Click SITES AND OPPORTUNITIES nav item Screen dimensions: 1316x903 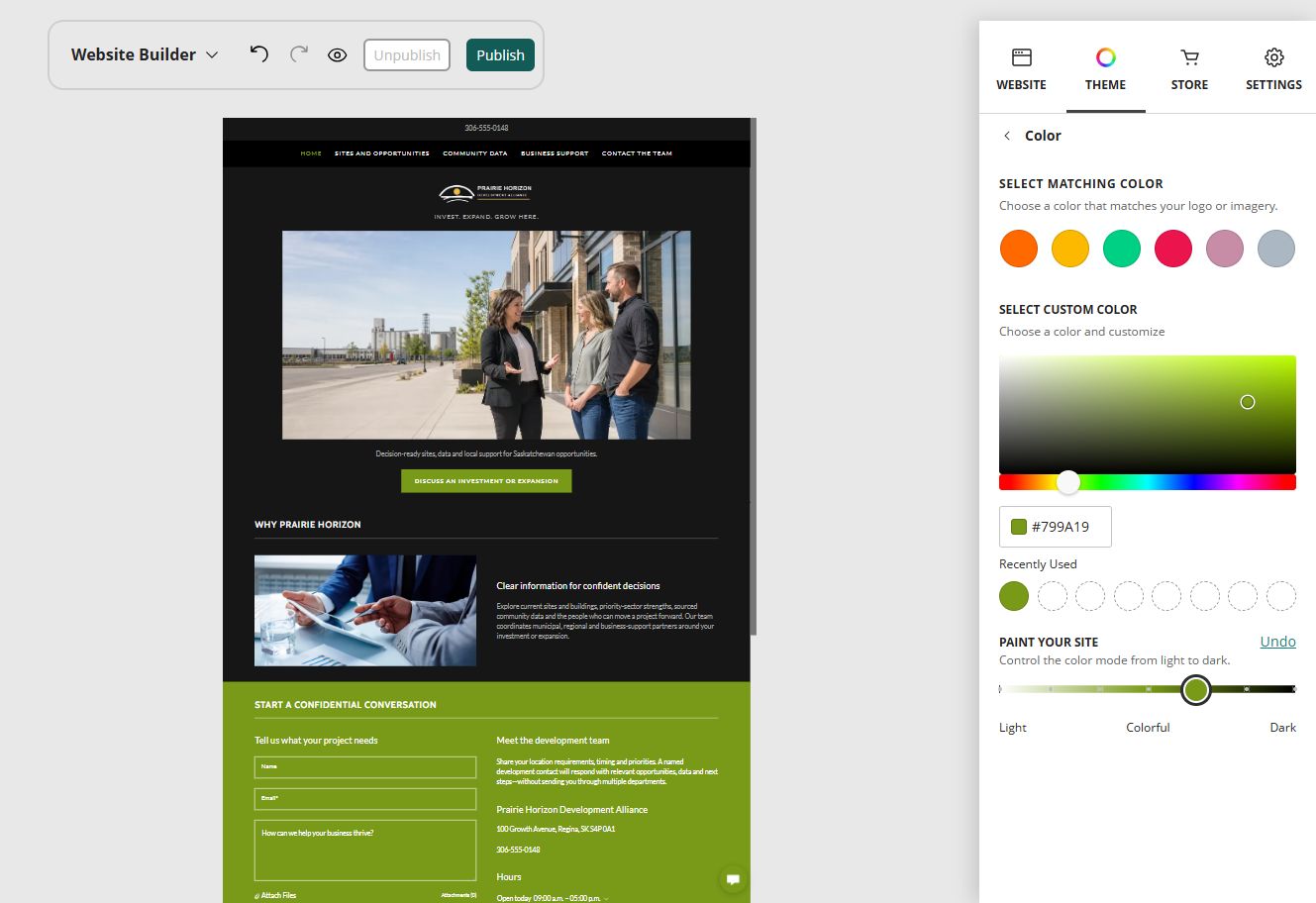(x=382, y=153)
